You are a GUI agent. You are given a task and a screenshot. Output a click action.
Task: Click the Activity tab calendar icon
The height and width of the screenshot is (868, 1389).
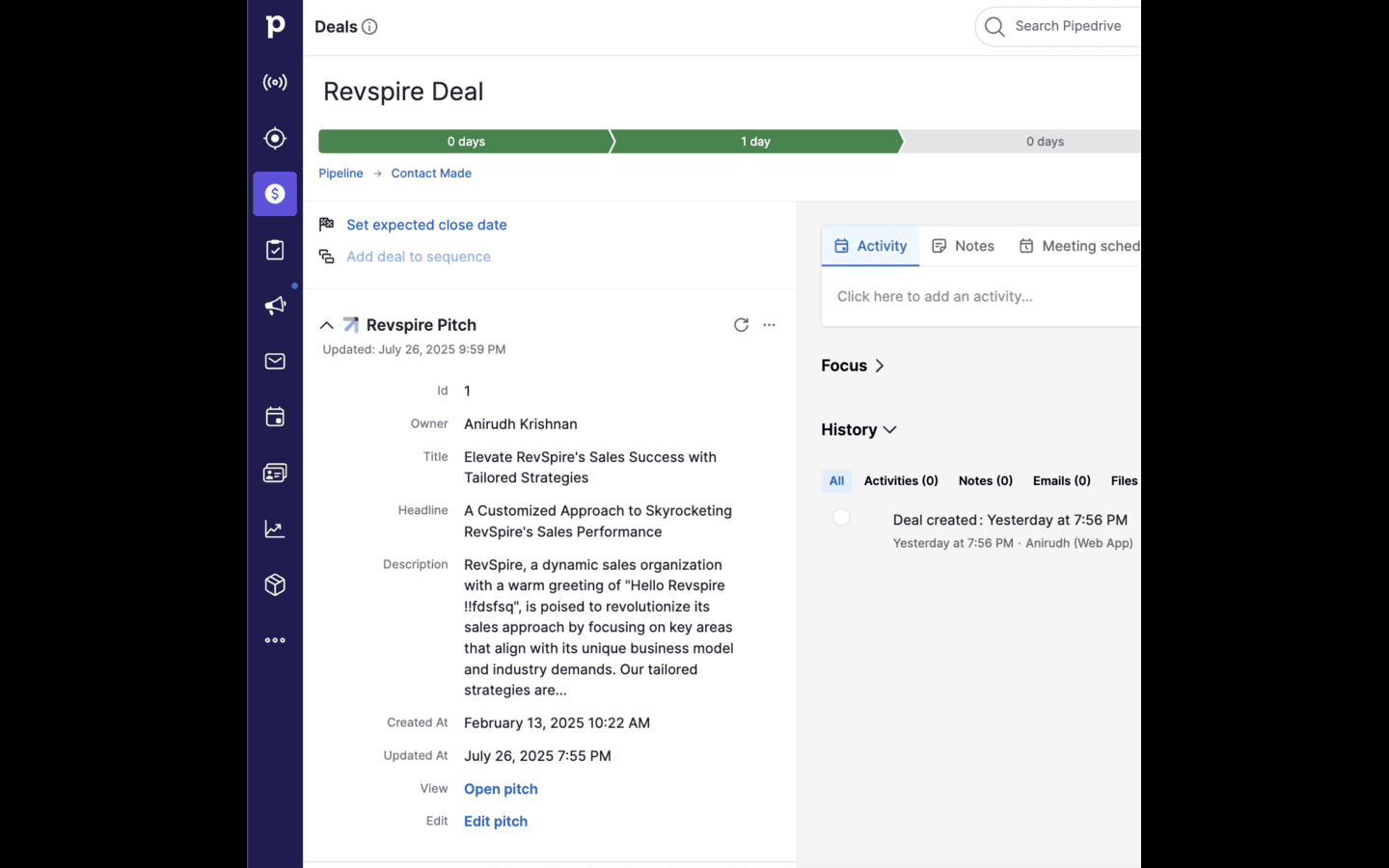841,246
